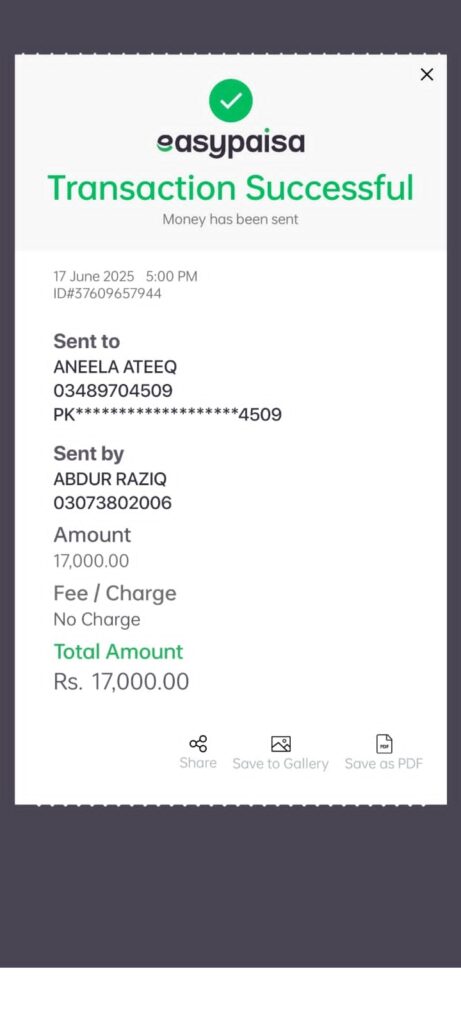Viewport: 461px width, 1024px height.
Task: Click the recipient name ANEELA ATEEQ
Action: [x=115, y=367]
